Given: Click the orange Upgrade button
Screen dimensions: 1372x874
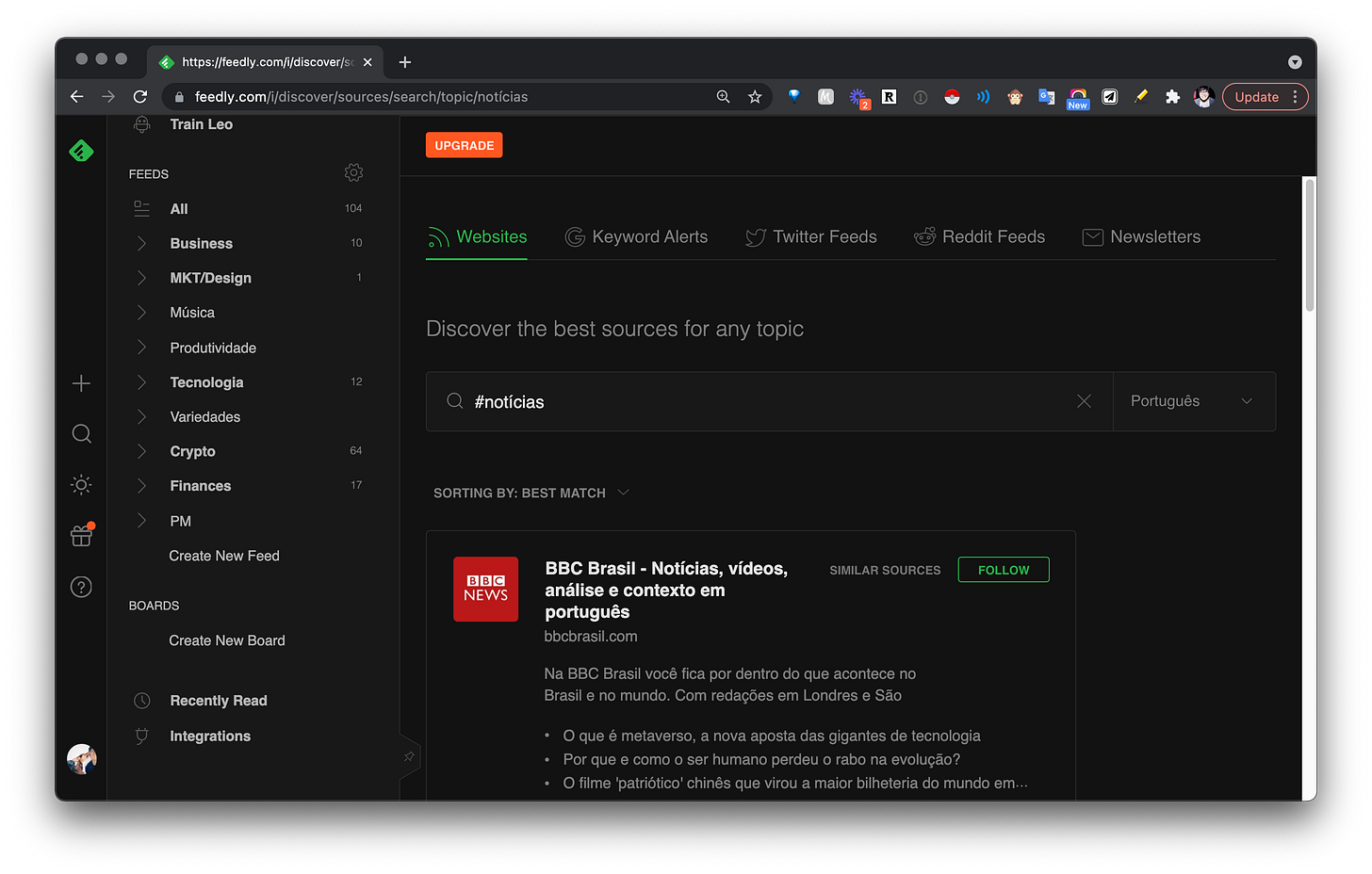Looking at the screenshot, I should (x=465, y=145).
